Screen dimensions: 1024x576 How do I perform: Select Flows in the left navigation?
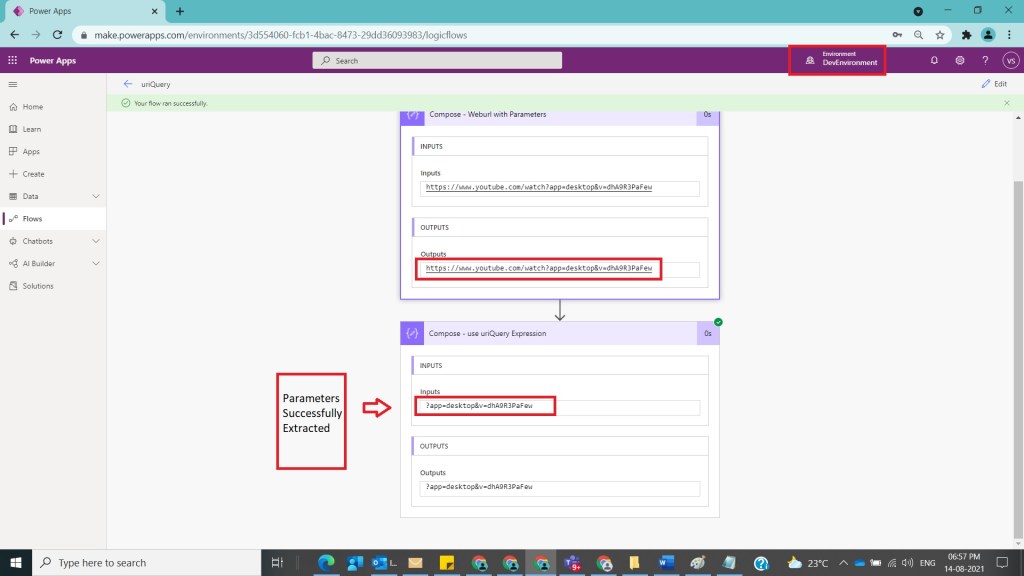point(33,219)
